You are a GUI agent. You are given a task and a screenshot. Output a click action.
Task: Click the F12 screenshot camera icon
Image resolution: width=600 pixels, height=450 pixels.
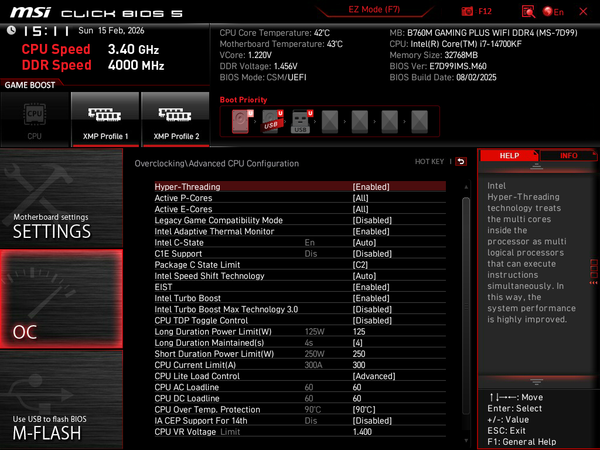(x=467, y=11)
